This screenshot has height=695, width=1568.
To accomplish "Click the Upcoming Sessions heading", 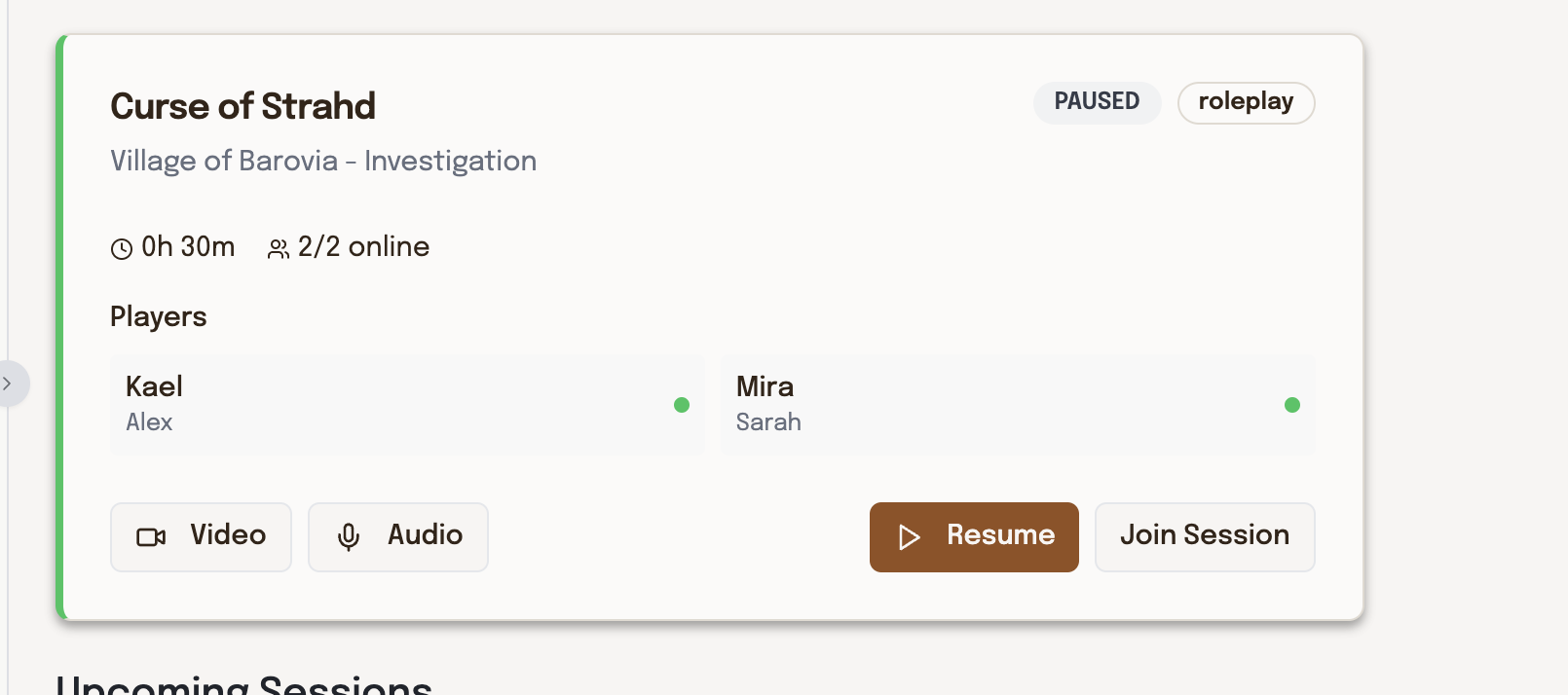I will click(x=243, y=684).
